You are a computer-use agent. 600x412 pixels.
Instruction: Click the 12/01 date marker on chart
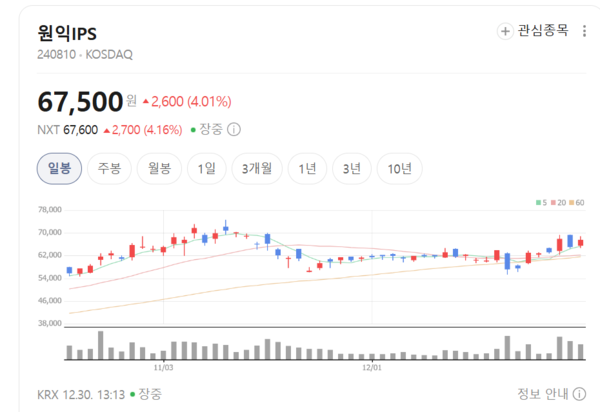371,367
